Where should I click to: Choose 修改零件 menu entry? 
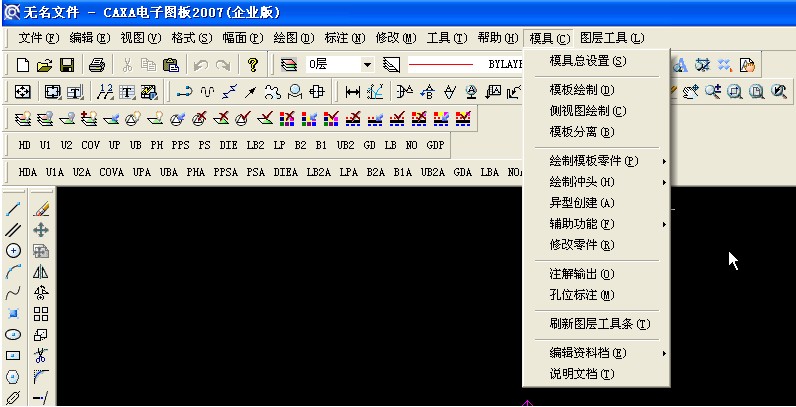[596, 245]
